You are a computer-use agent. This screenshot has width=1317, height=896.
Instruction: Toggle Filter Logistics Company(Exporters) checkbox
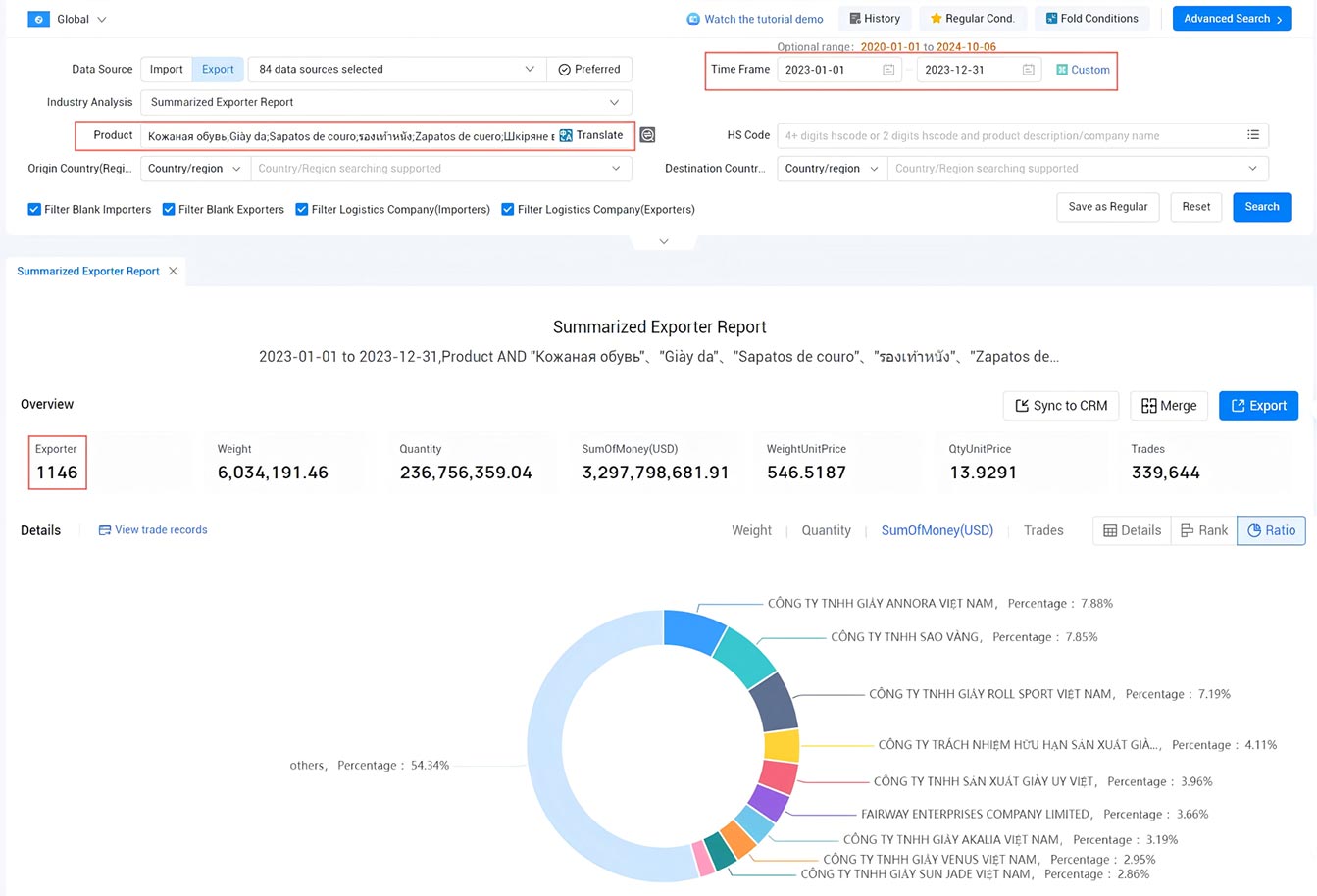click(508, 209)
